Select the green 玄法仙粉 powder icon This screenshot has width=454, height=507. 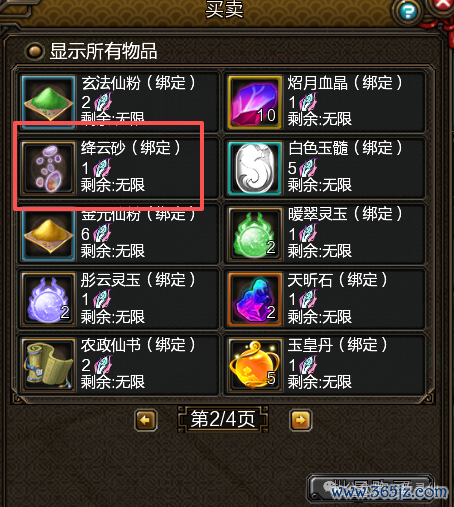pos(49,102)
